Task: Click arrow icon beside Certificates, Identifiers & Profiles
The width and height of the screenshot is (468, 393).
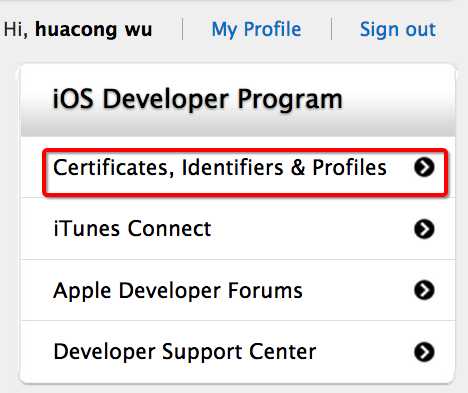Action: pyautogui.click(x=424, y=167)
